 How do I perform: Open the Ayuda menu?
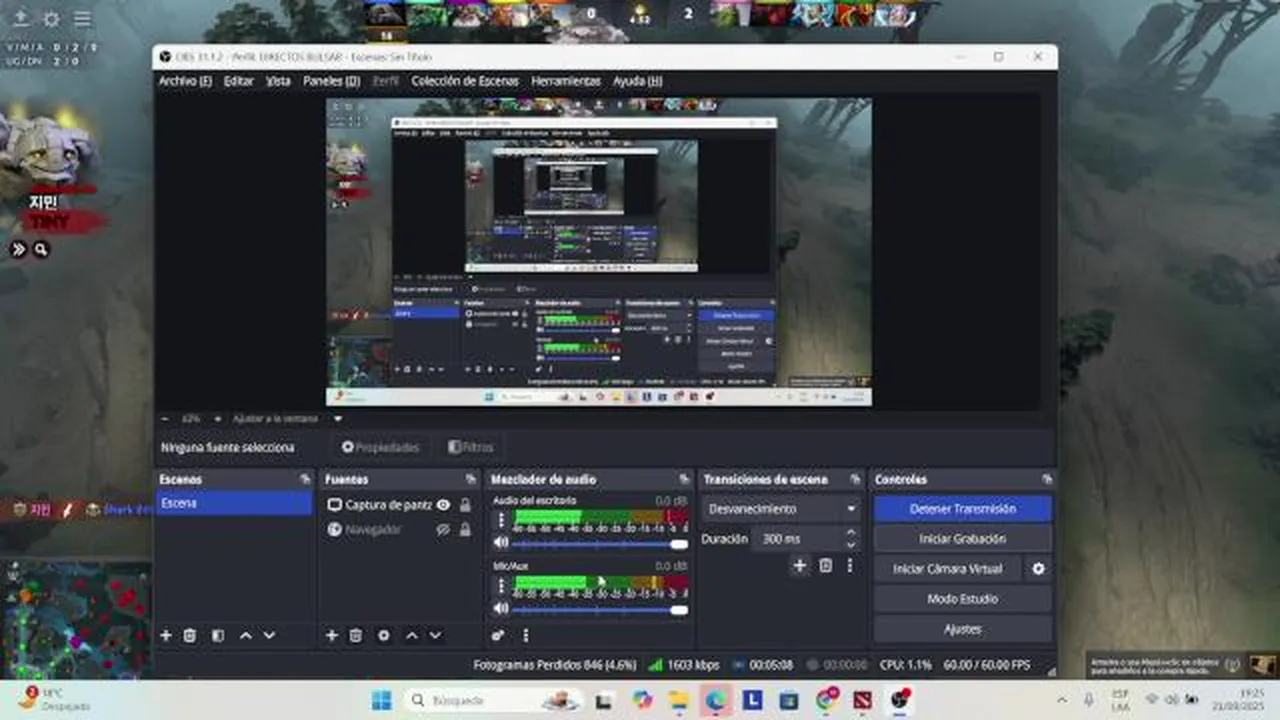[637, 81]
